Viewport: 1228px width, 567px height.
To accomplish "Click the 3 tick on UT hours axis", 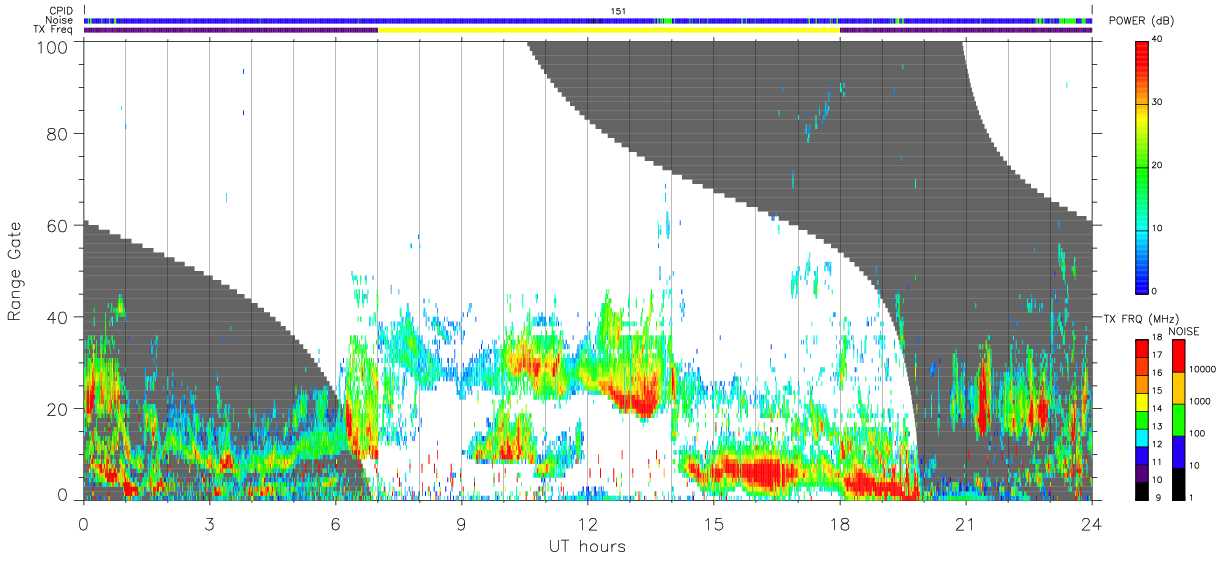I will coord(209,522).
